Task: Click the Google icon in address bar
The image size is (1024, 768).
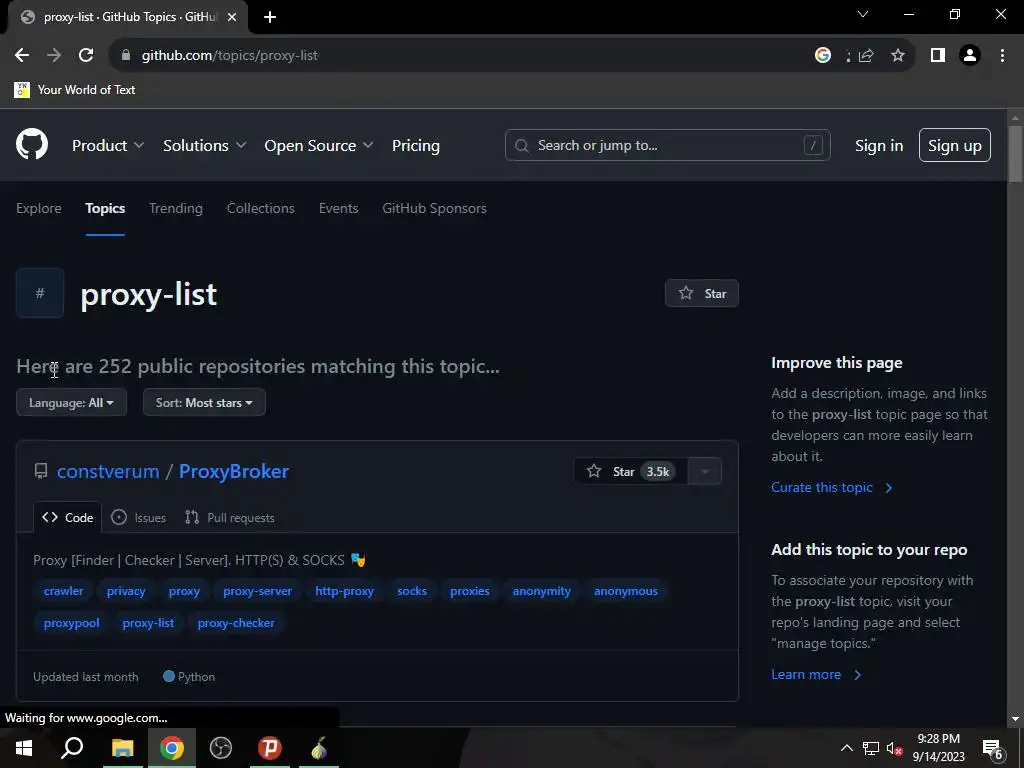Action: point(823,56)
